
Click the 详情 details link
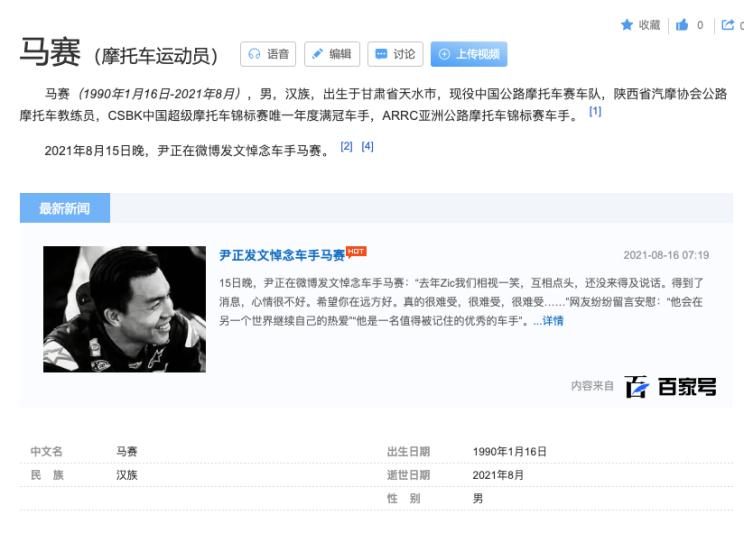[x=553, y=321]
